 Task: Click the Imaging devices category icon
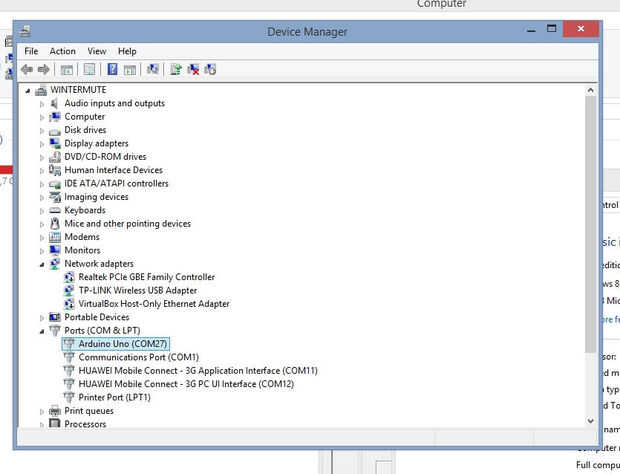(55, 197)
